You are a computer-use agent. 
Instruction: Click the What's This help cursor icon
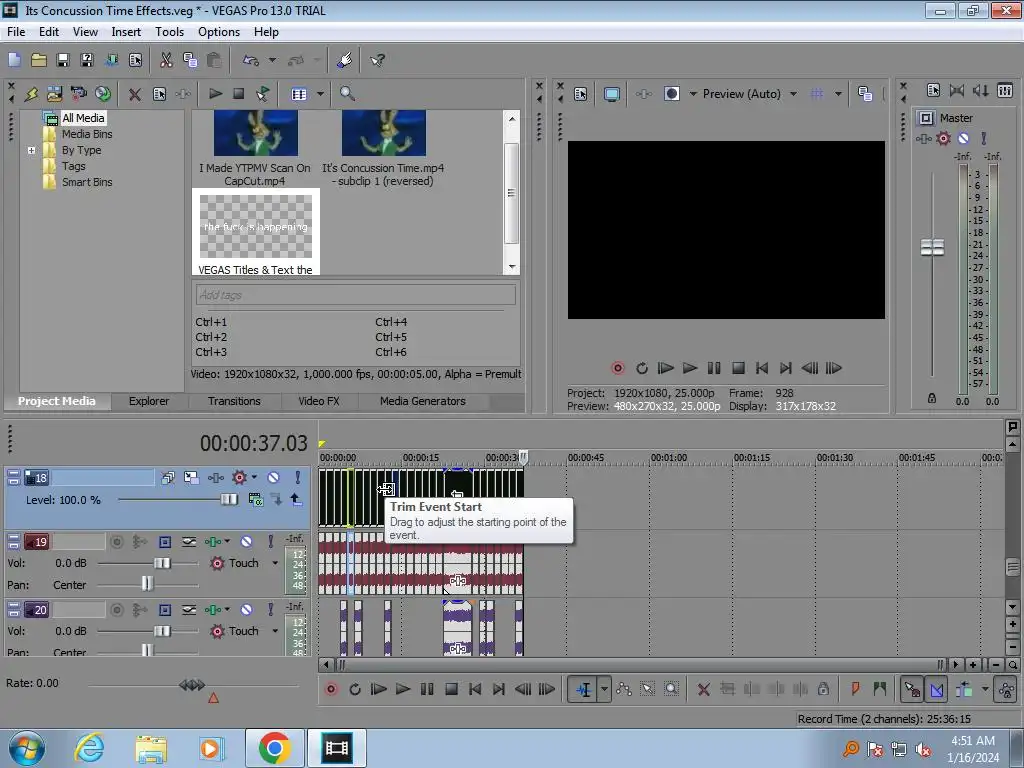point(377,60)
